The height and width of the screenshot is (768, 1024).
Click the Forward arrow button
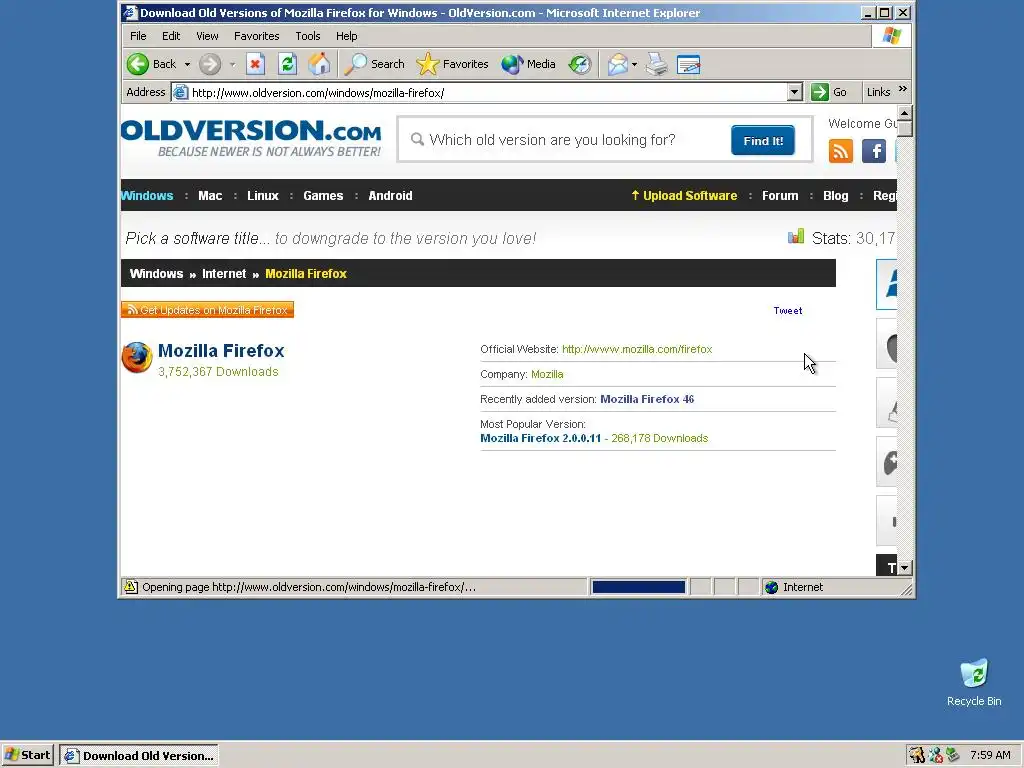[210, 64]
